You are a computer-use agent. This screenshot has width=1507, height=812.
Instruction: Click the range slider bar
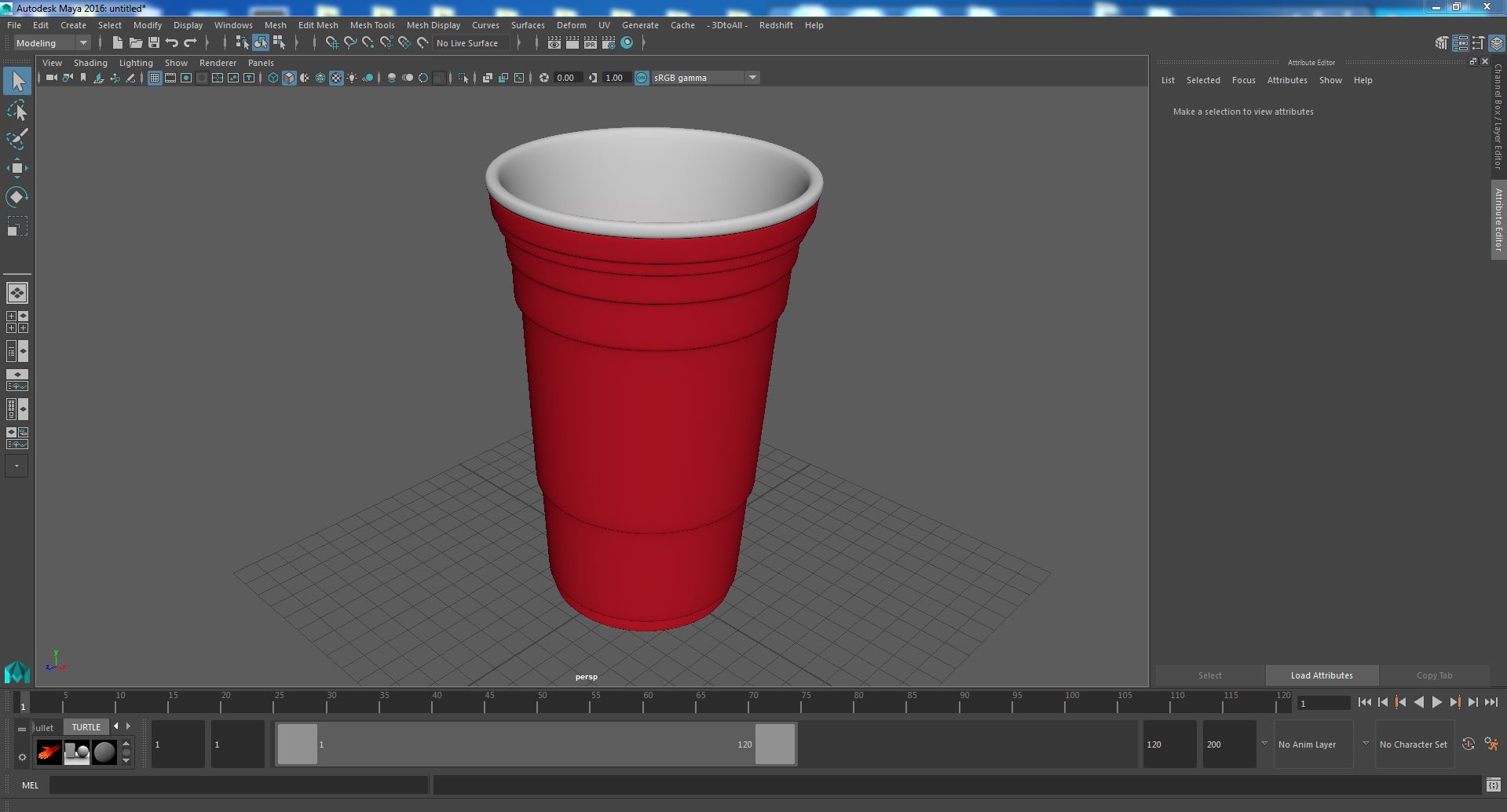(x=536, y=744)
